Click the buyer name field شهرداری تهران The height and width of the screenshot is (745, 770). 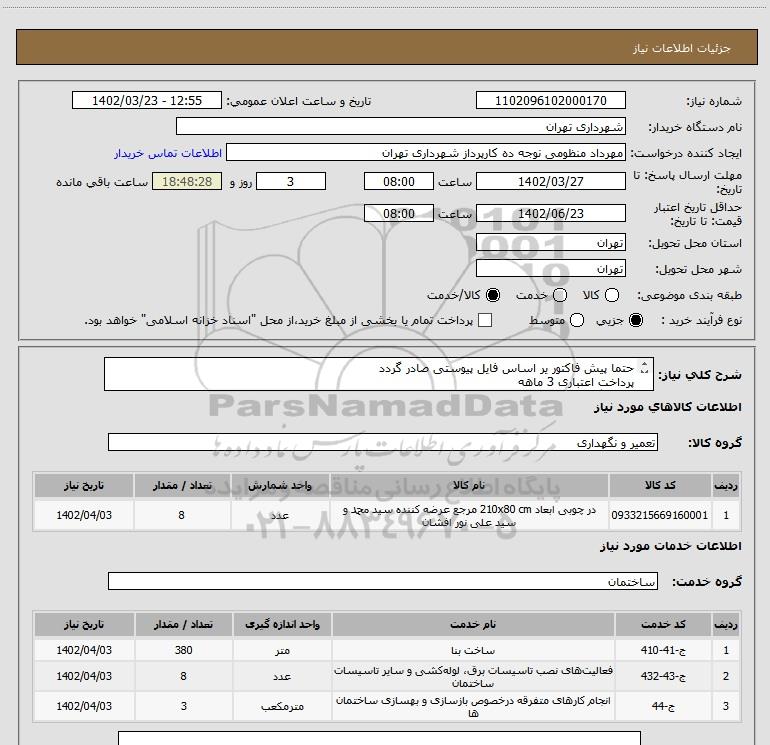401,127
